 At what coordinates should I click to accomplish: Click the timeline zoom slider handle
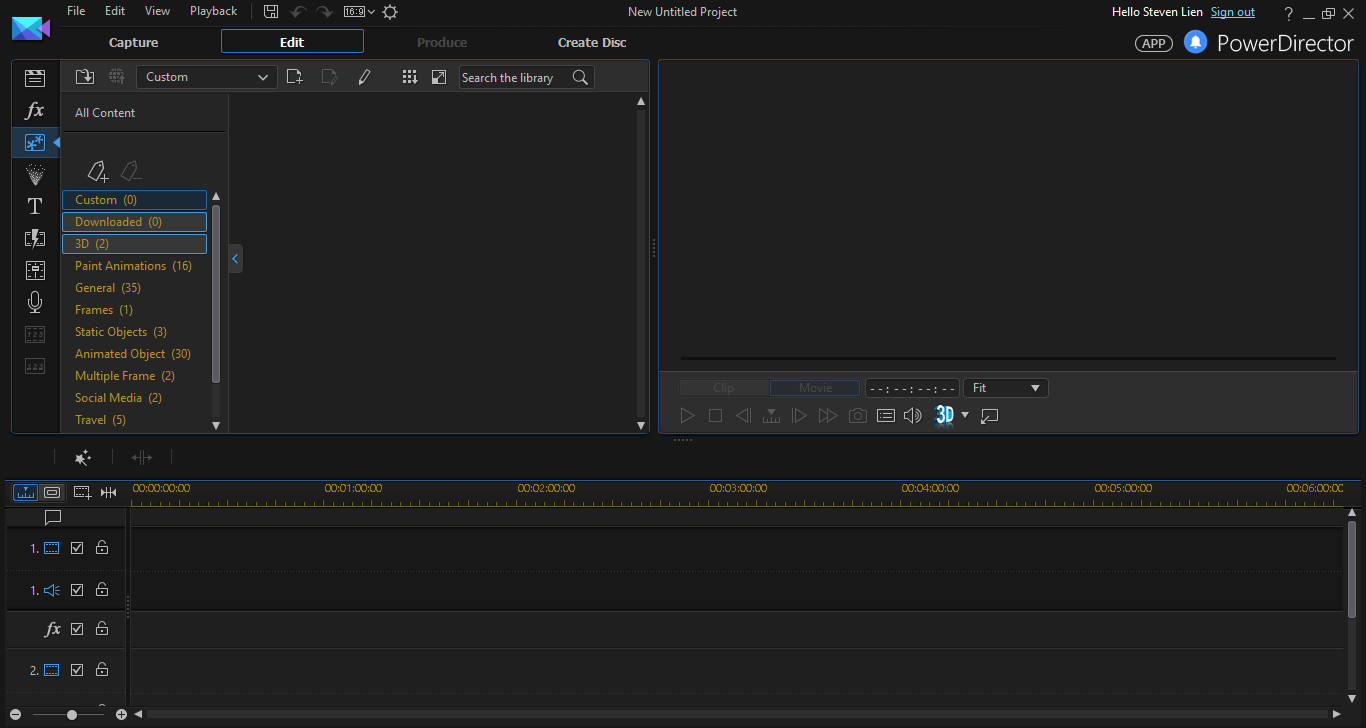point(72,715)
